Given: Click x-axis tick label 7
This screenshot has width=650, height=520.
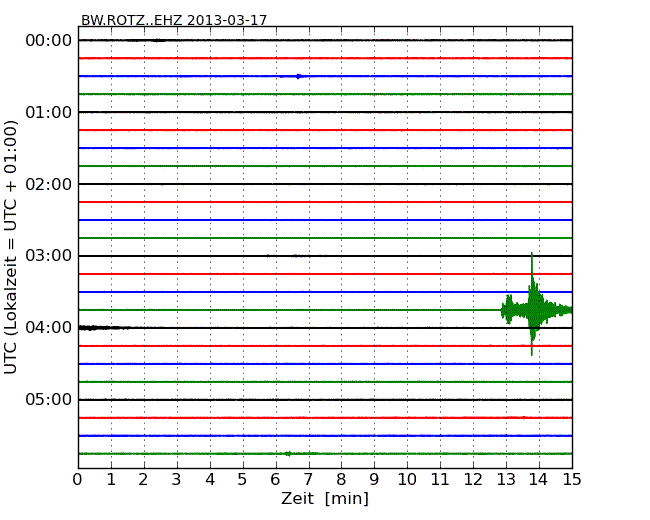Looking at the screenshot, I should point(308,480).
